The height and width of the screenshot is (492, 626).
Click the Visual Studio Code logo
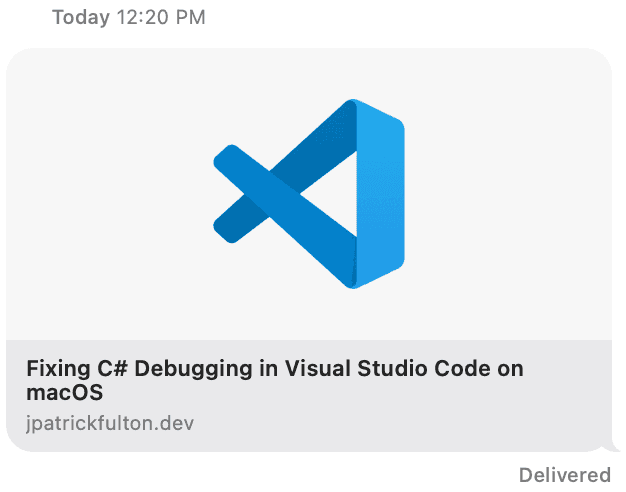(x=309, y=194)
